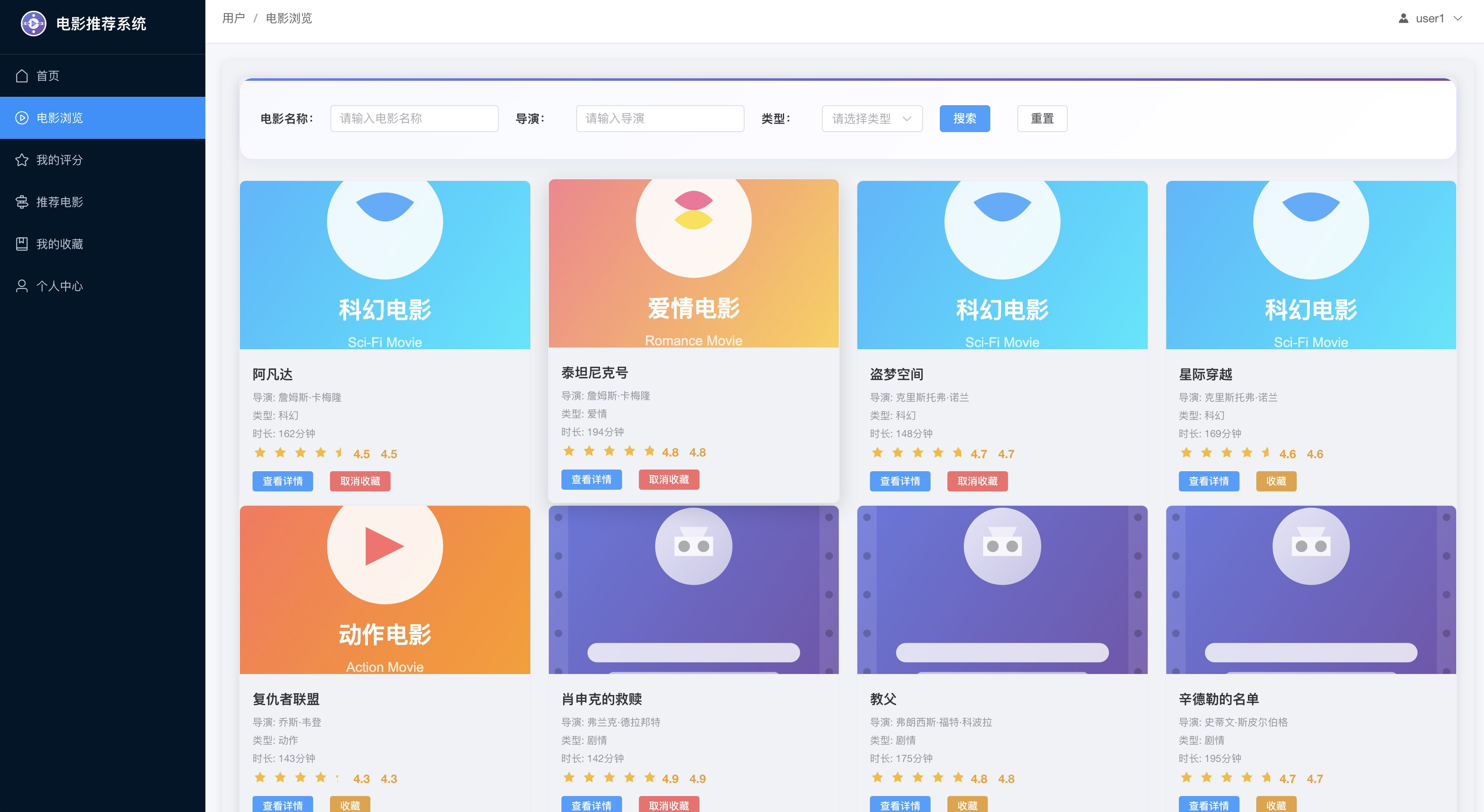Viewport: 1484px width, 812px height.
Task: Click the movie system logo icon
Action: pyautogui.click(x=33, y=24)
